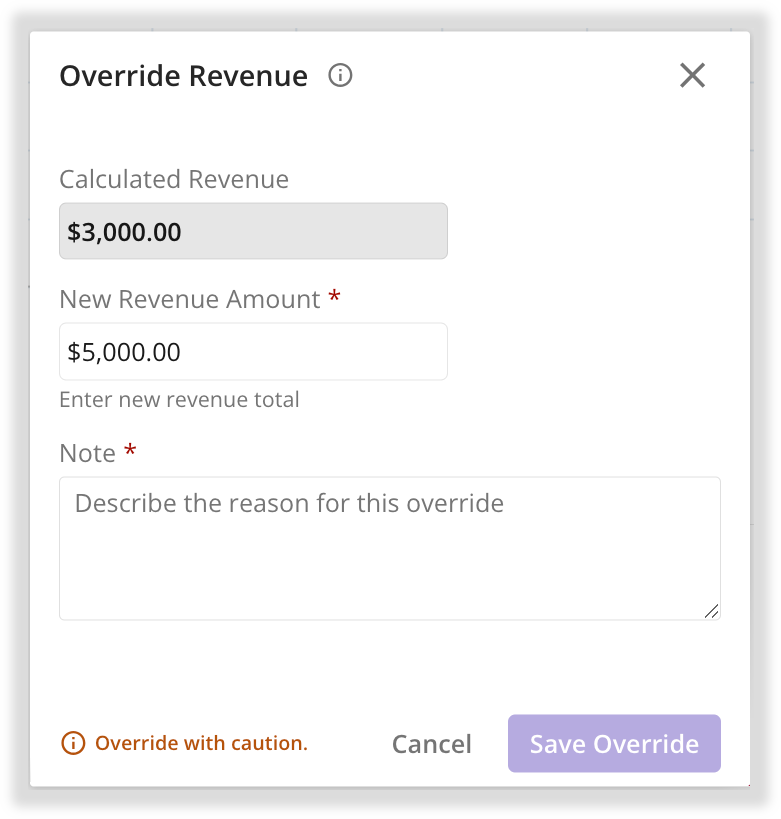The height and width of the screenshot is (819, 781).
Task: Click the Calculated Revenue label
Action: (x=174, y=179)
